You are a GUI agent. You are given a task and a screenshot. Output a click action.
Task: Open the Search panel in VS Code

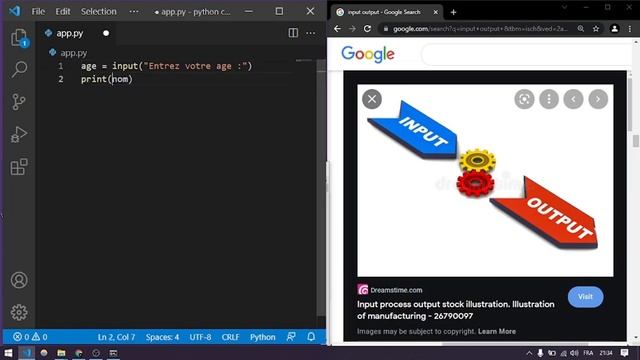19,69
